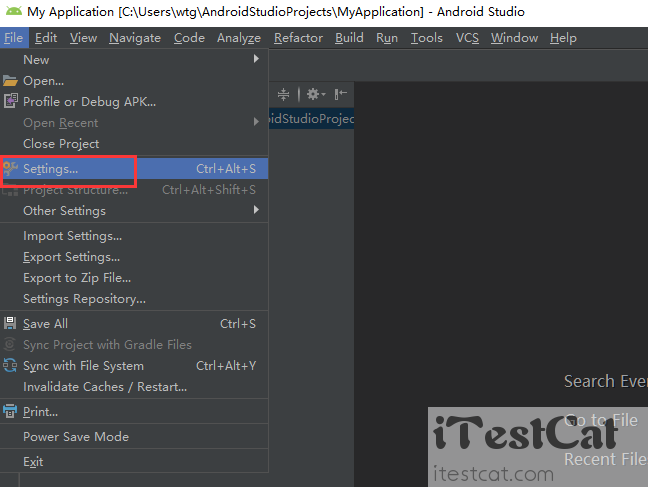Viewport: 648px width, 487px height.
Task: Click the Collapse All toolbar icon
Action: [284, 94]
